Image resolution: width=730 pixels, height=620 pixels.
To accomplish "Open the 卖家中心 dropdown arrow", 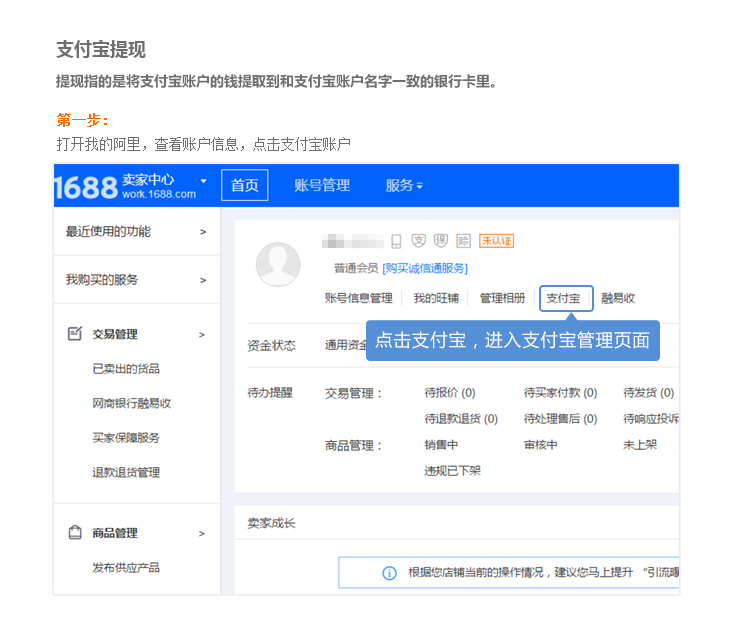I will [x=203, y=181].
